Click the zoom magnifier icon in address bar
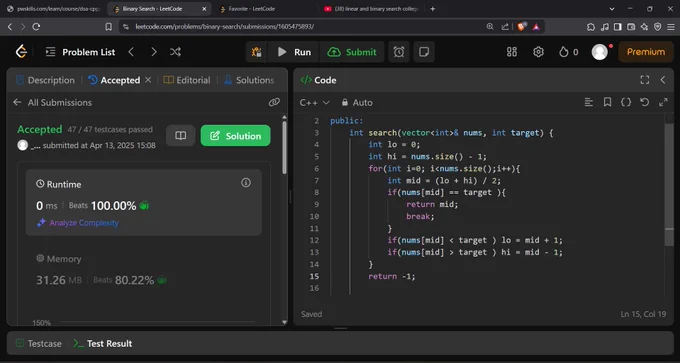The width and height of the screenshot is (680, 363). pyautogui.click(x=490, y=27)
